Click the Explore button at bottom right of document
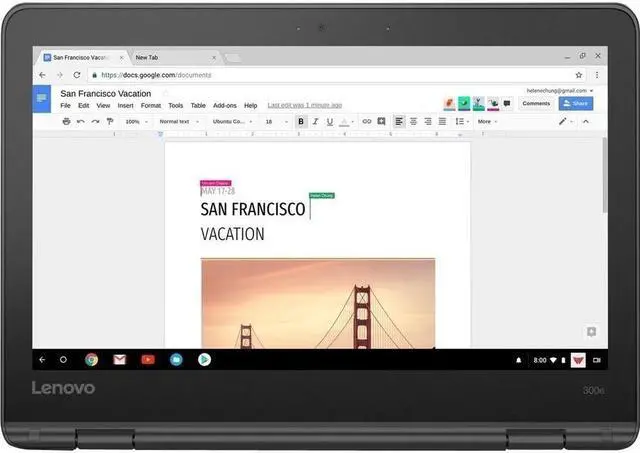The image size is (640, 453). 591,331
